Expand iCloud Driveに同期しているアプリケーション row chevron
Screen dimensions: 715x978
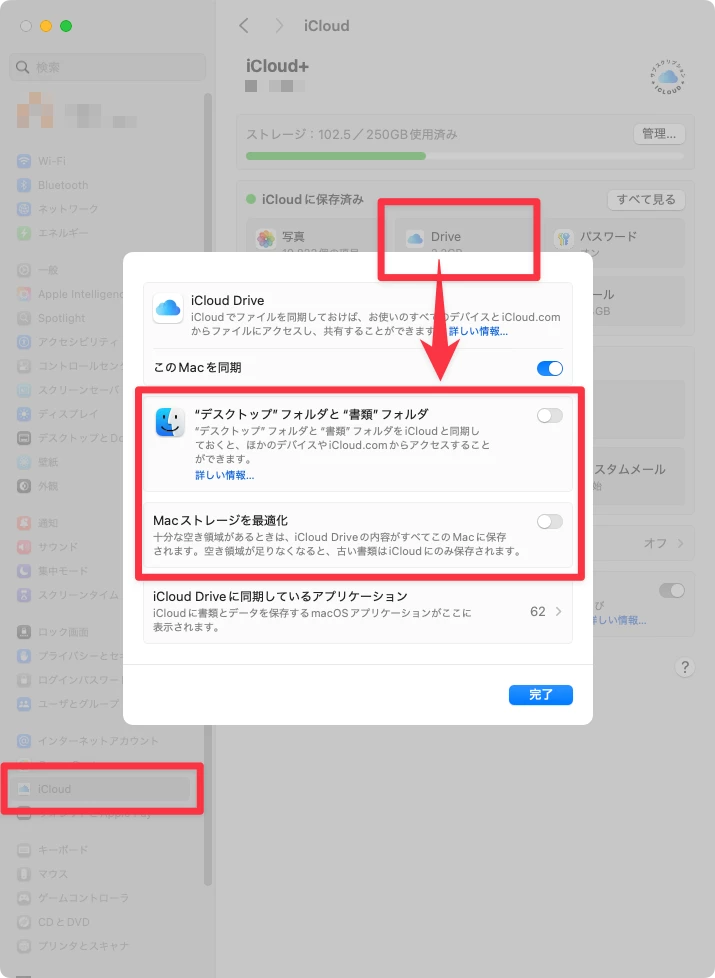point(558,611)
